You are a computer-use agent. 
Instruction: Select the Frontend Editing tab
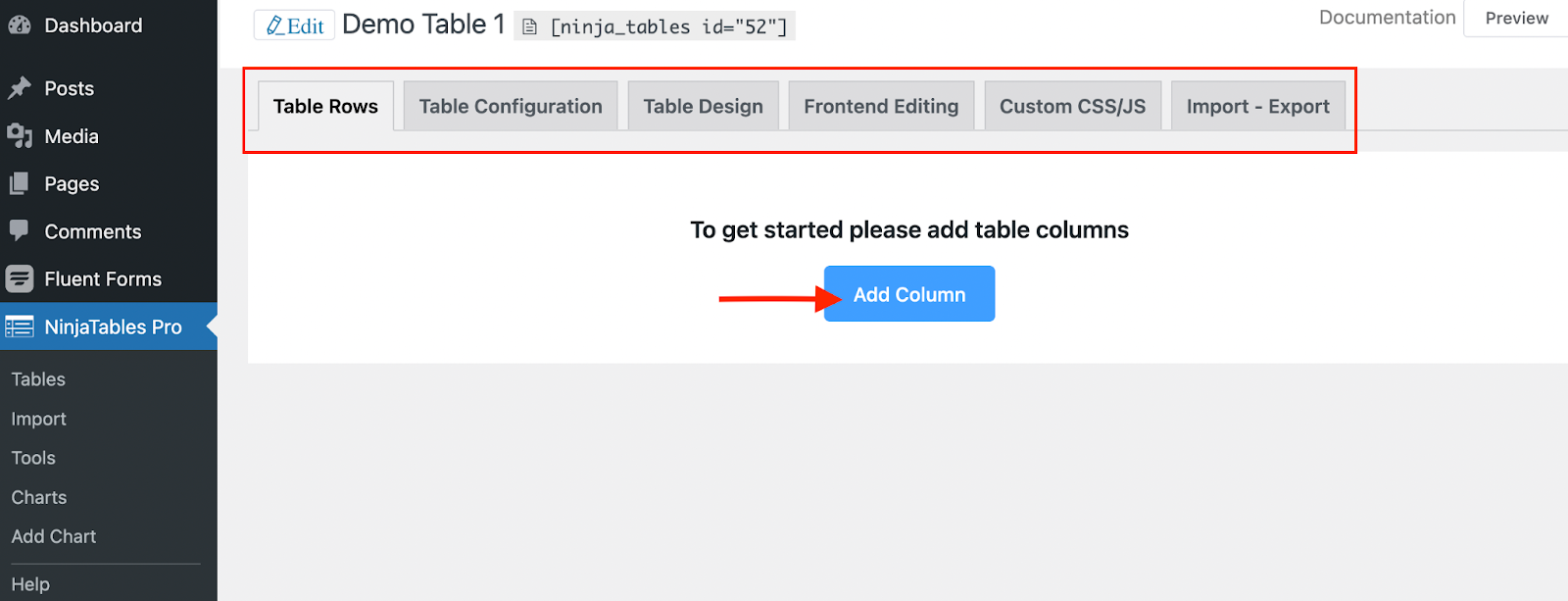pyautogui.click(x=881, y=106)
